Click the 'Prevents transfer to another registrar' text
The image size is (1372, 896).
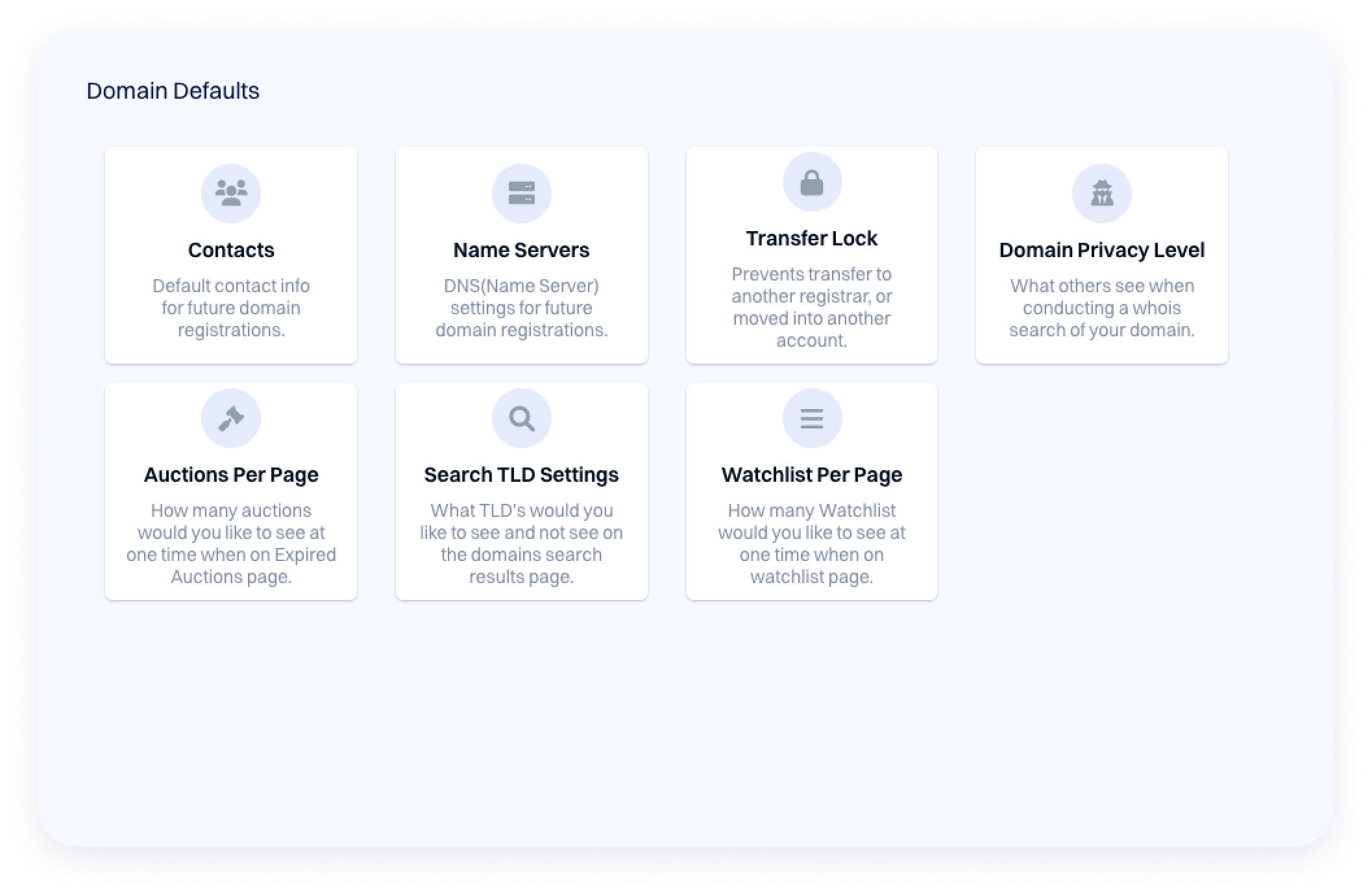point(811,306)
